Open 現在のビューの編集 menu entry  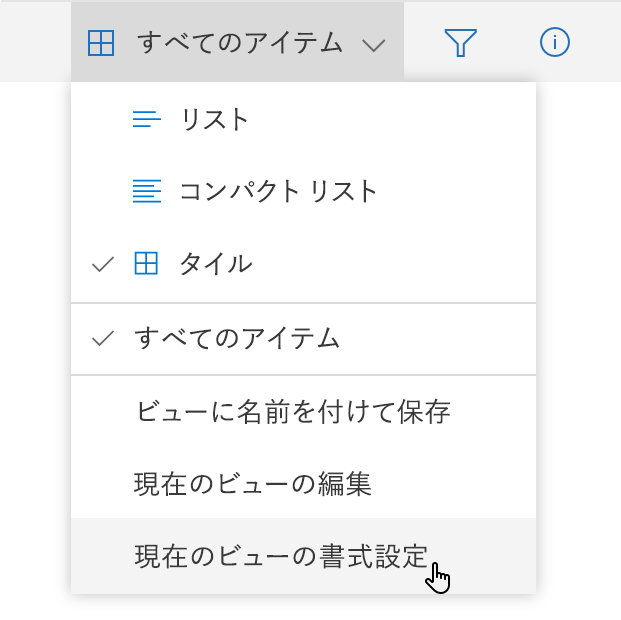[x=303, y=483]
